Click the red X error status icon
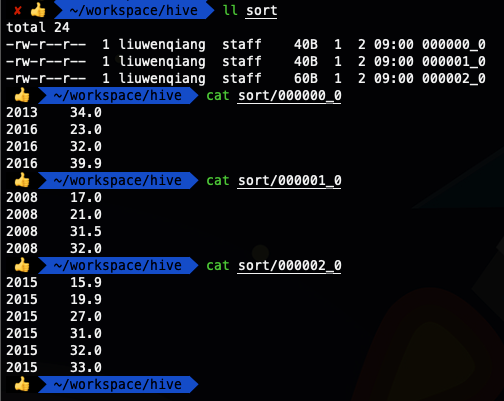The image size is (504, 401). tap(17, 11)
